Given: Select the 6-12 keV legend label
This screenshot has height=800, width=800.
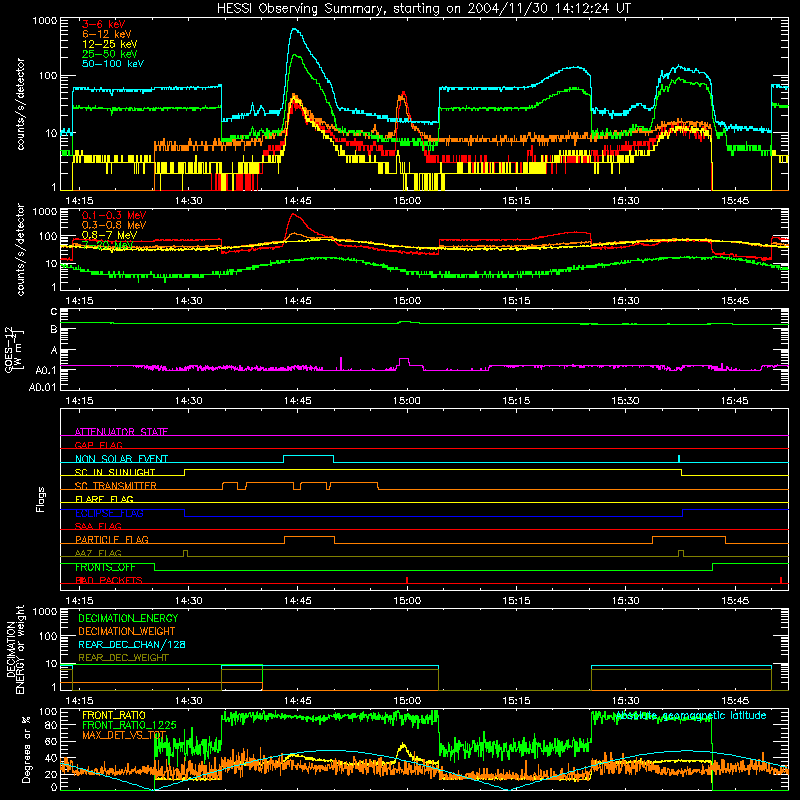Looking at the screenshot, I should (107, 34).
